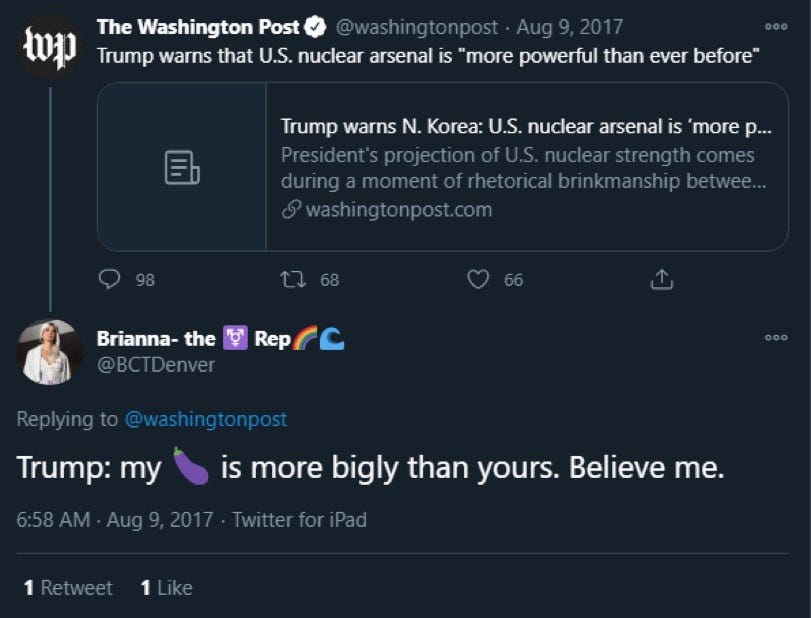Image resolution: width=811 pixels, height=618 pixels.
Task: Click the share upload icon
Action: click(x=662, y=280)
